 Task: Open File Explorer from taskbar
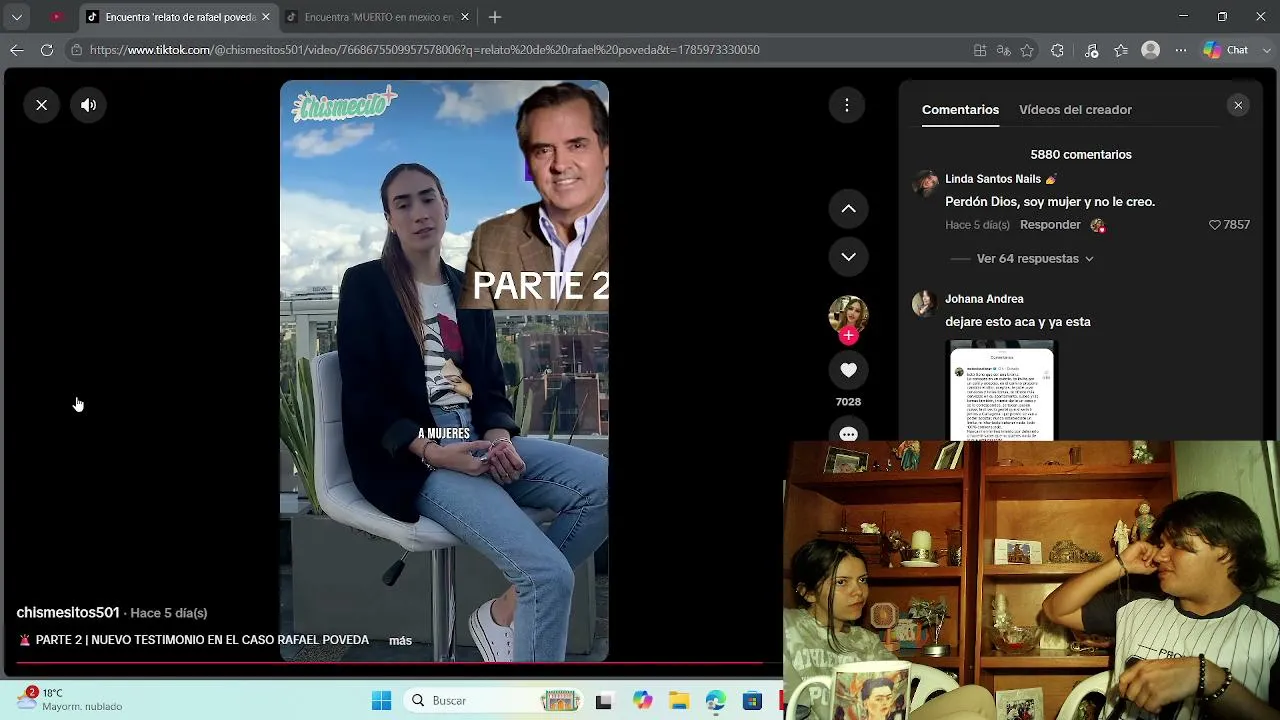click(x=679, y=701)
